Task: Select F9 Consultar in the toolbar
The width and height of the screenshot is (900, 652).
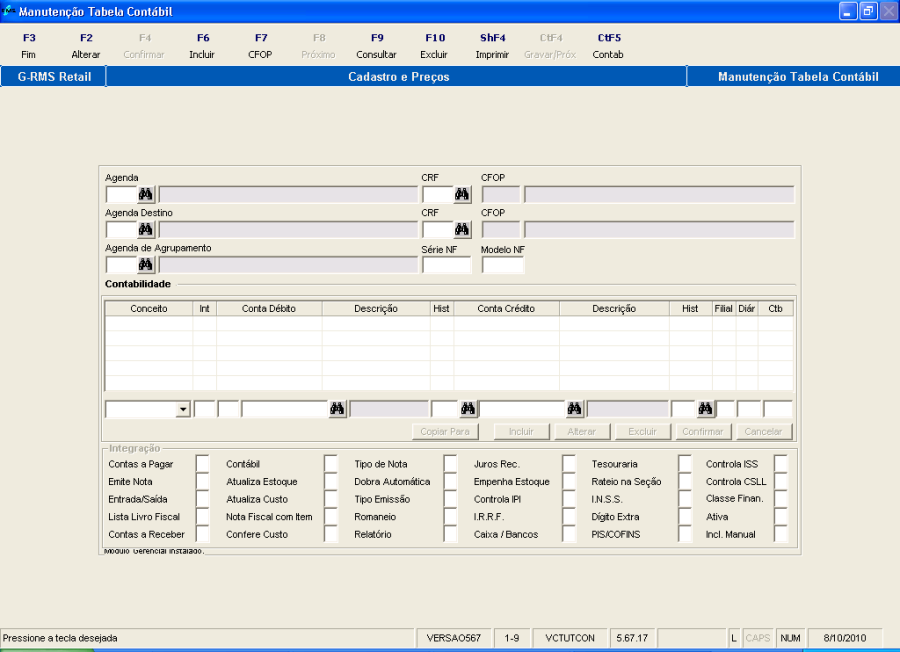Action: pos(376,46)
